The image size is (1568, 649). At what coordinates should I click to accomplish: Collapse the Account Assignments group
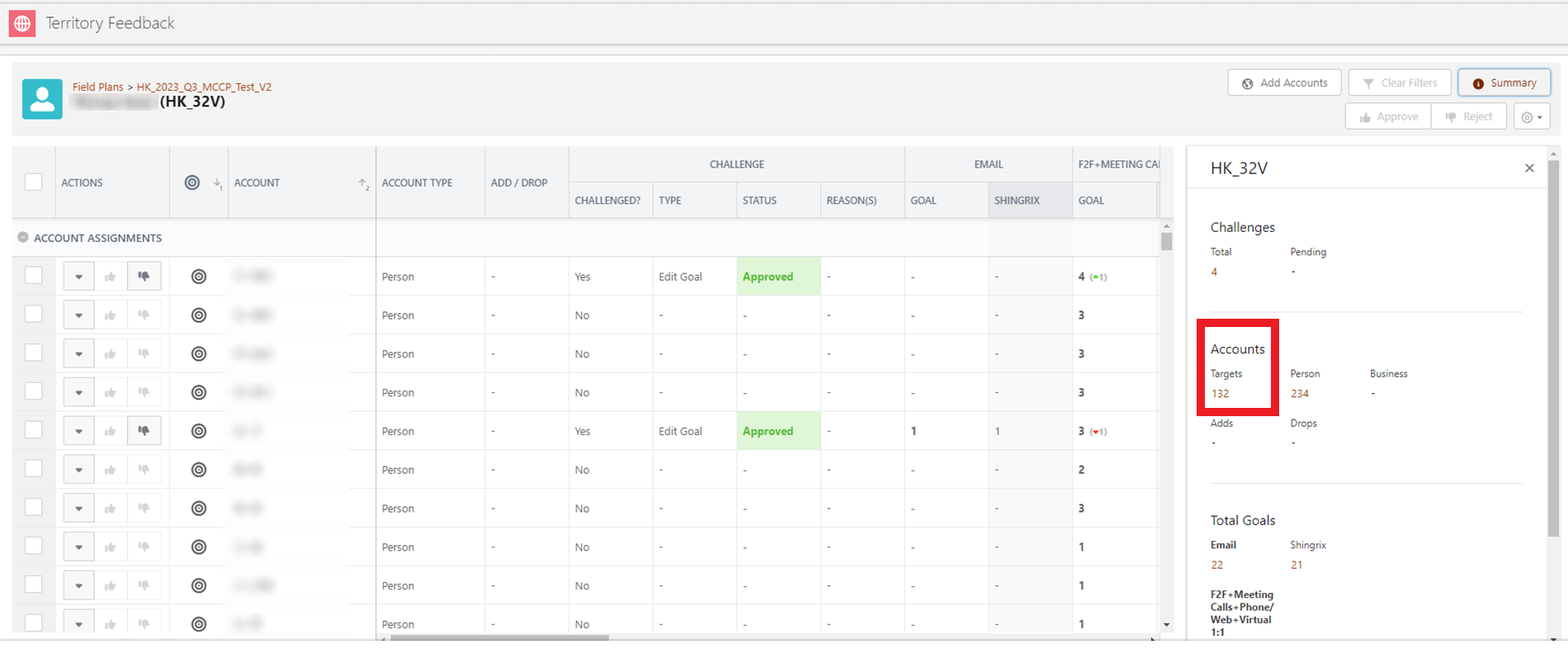pos(23,238)
